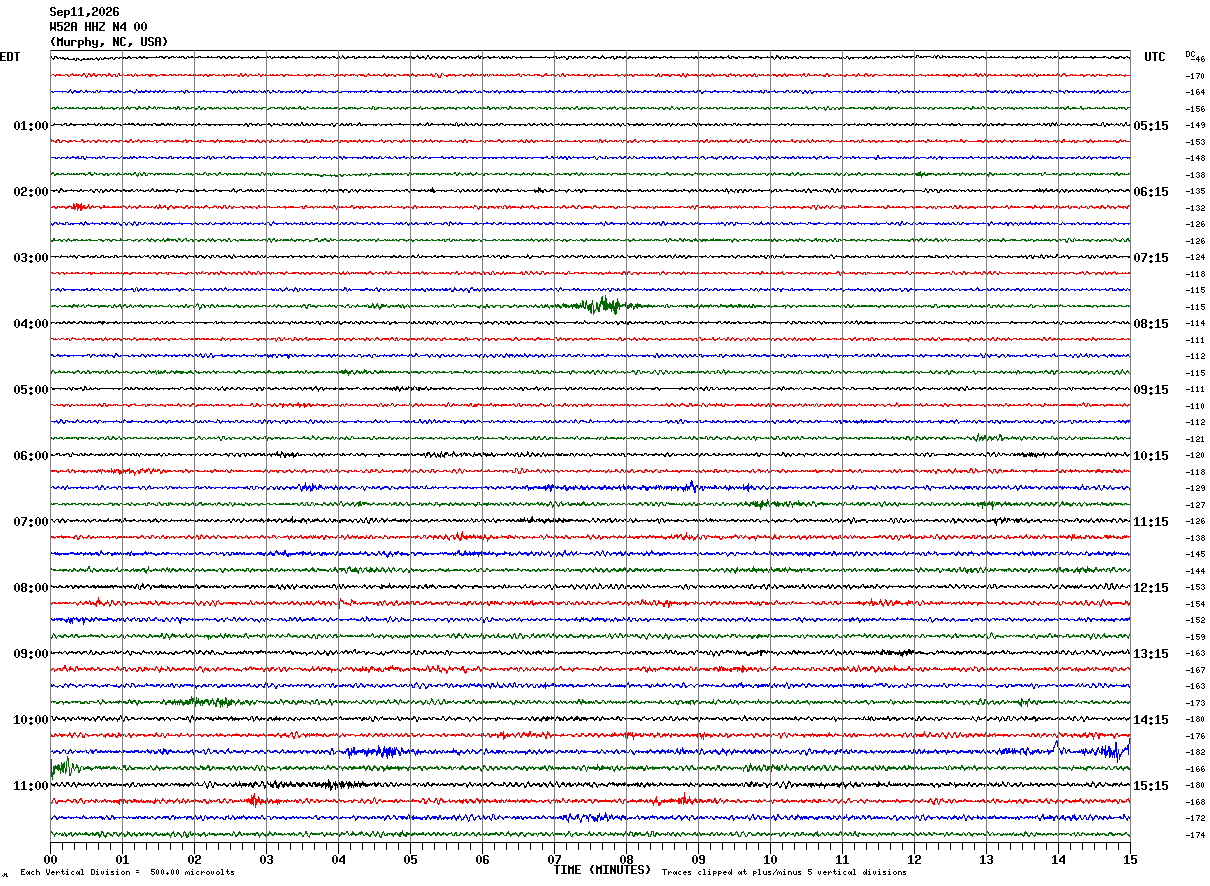The image size is (1210, 886).
Task: Click the Sep11,2026 date header
Action: [84, 12]
